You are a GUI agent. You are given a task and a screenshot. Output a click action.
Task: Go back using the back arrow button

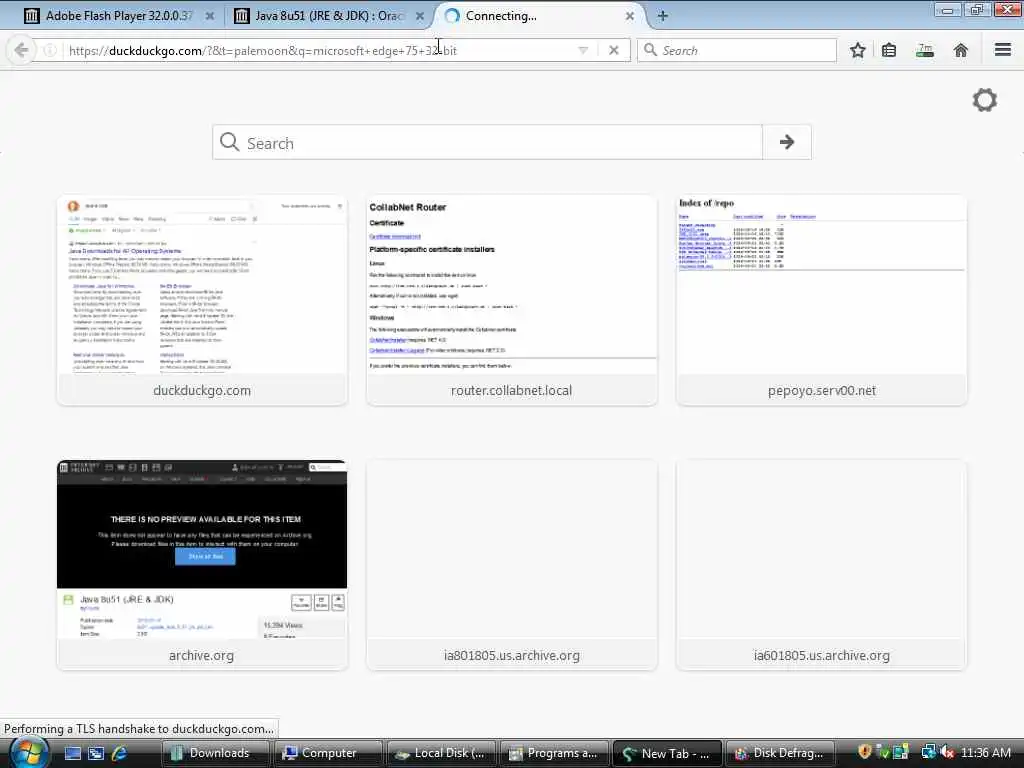tap(21, 50)
